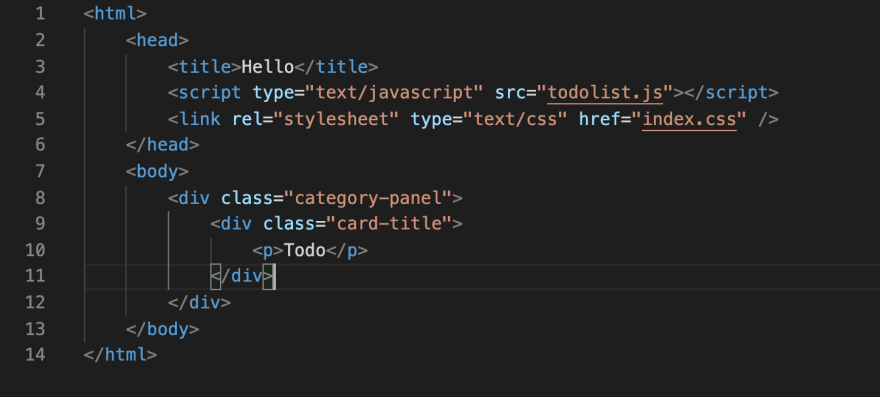This screenshot has height=397, width=880.
Task: Click the closing script tag on line 4
Action: pos(731,93)
